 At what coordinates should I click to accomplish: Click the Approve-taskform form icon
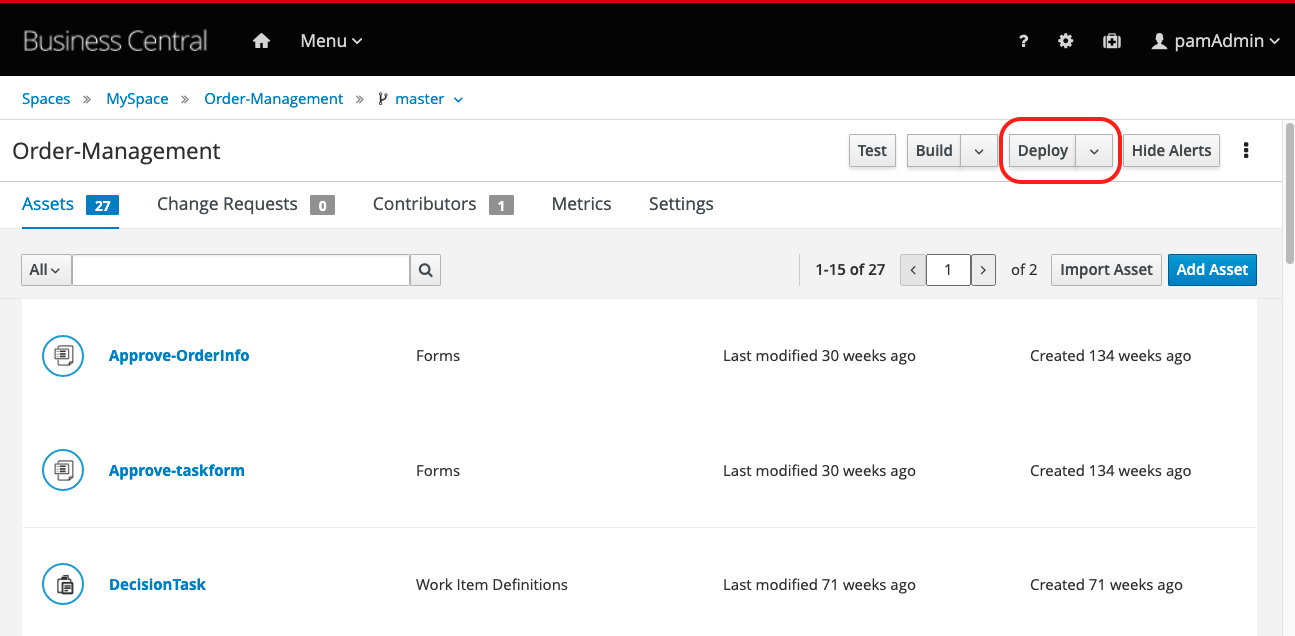point(63,470)
